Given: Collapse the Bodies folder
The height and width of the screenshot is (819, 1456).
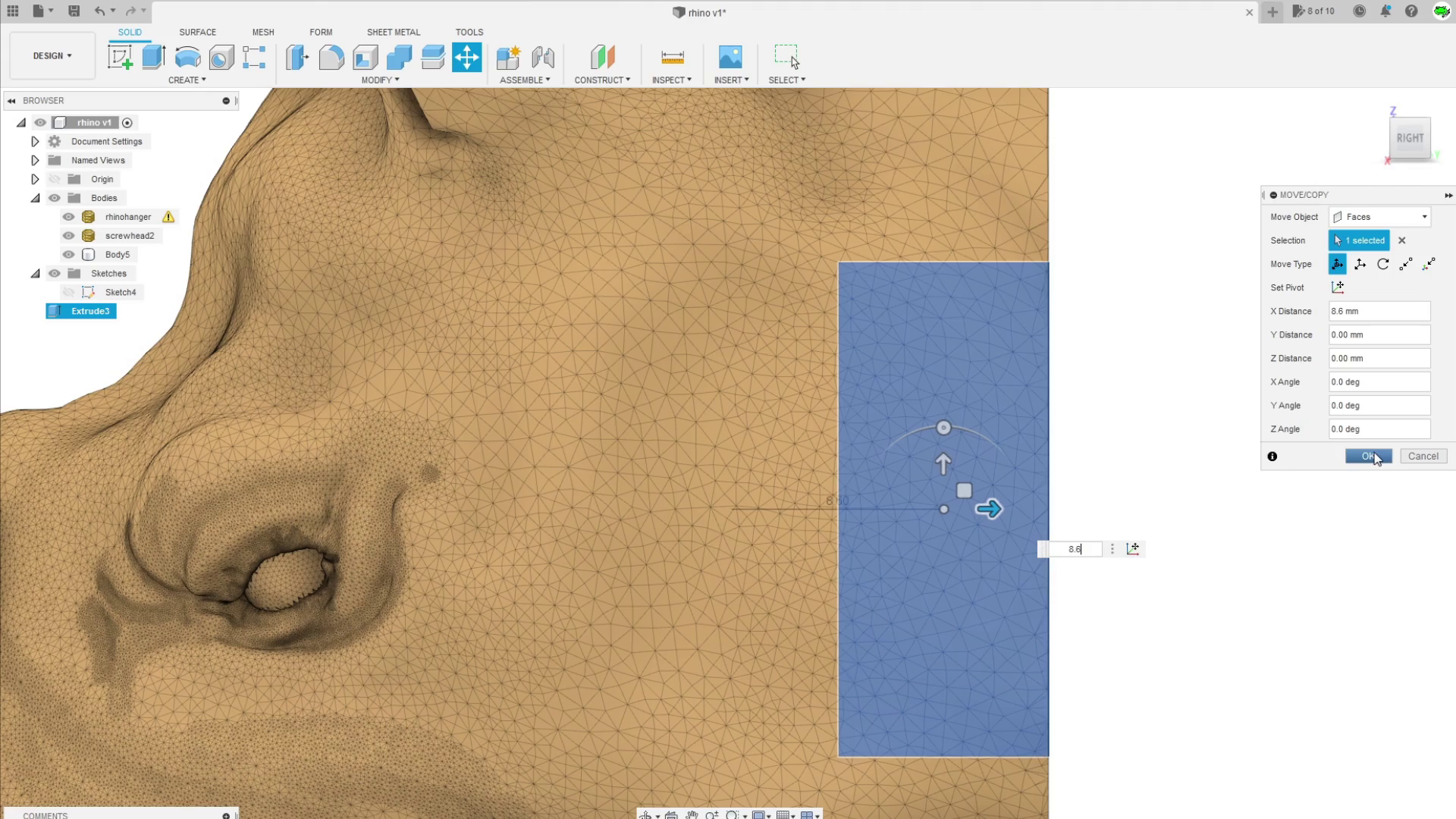Looking at the screenshot, I should click(35, 197).
